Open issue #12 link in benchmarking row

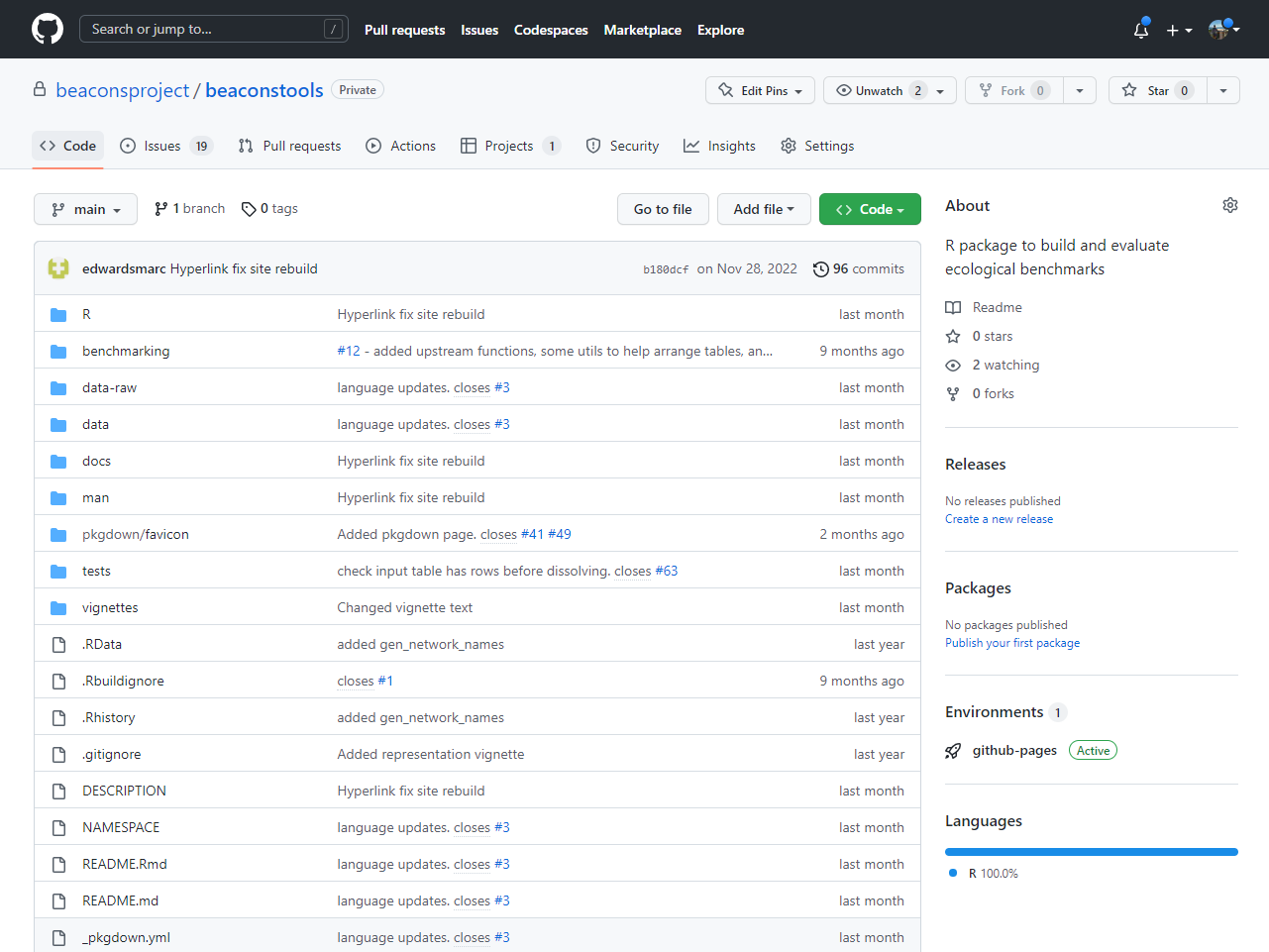(x=349, y=351)
